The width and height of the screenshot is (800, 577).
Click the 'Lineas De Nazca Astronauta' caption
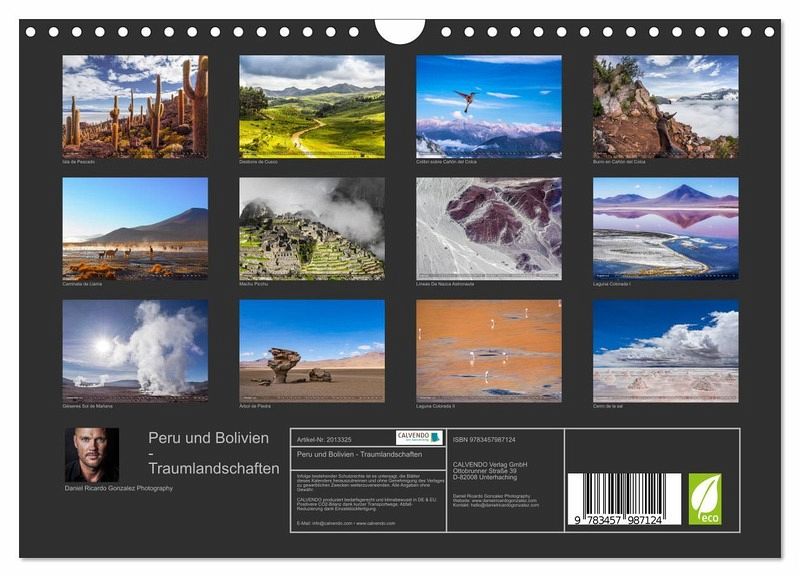[x=445, y=284]
